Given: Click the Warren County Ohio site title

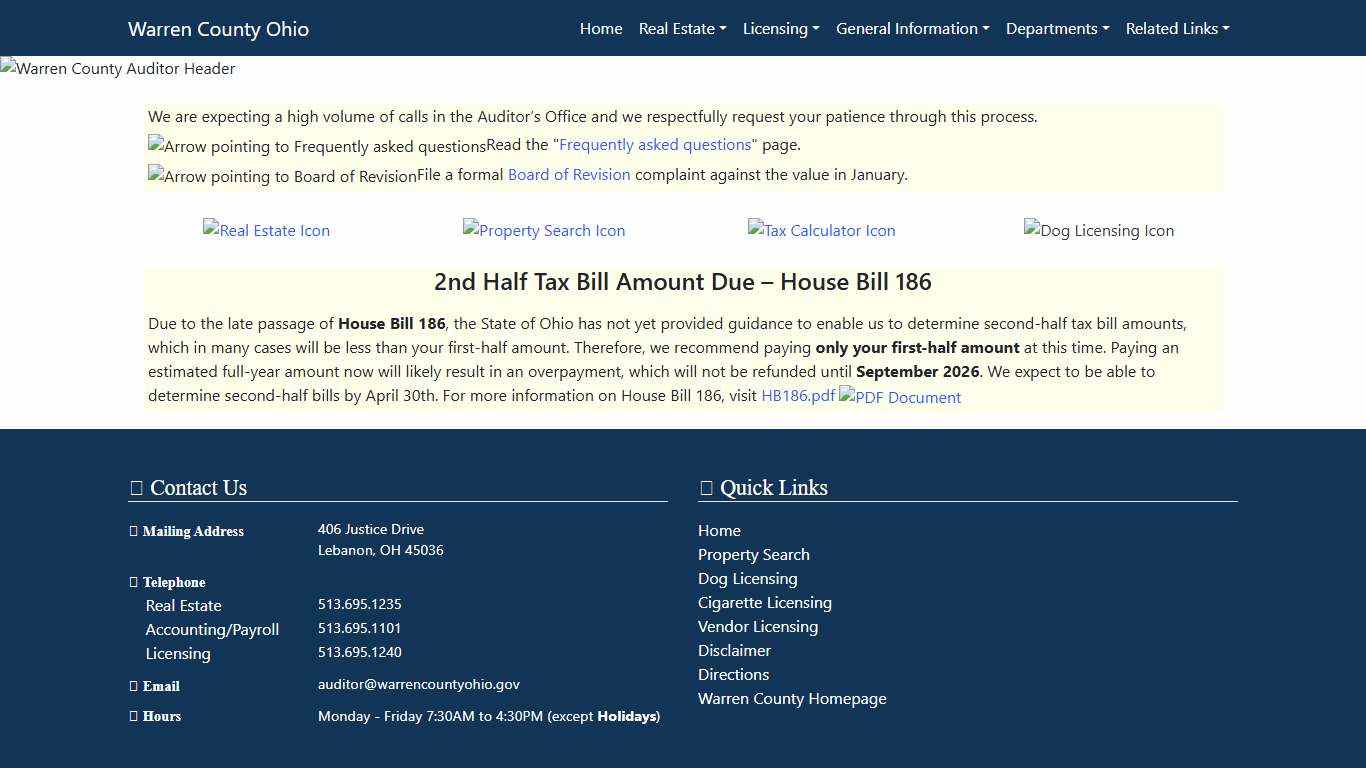Looking at the screenshot, I should click(218, 29).
